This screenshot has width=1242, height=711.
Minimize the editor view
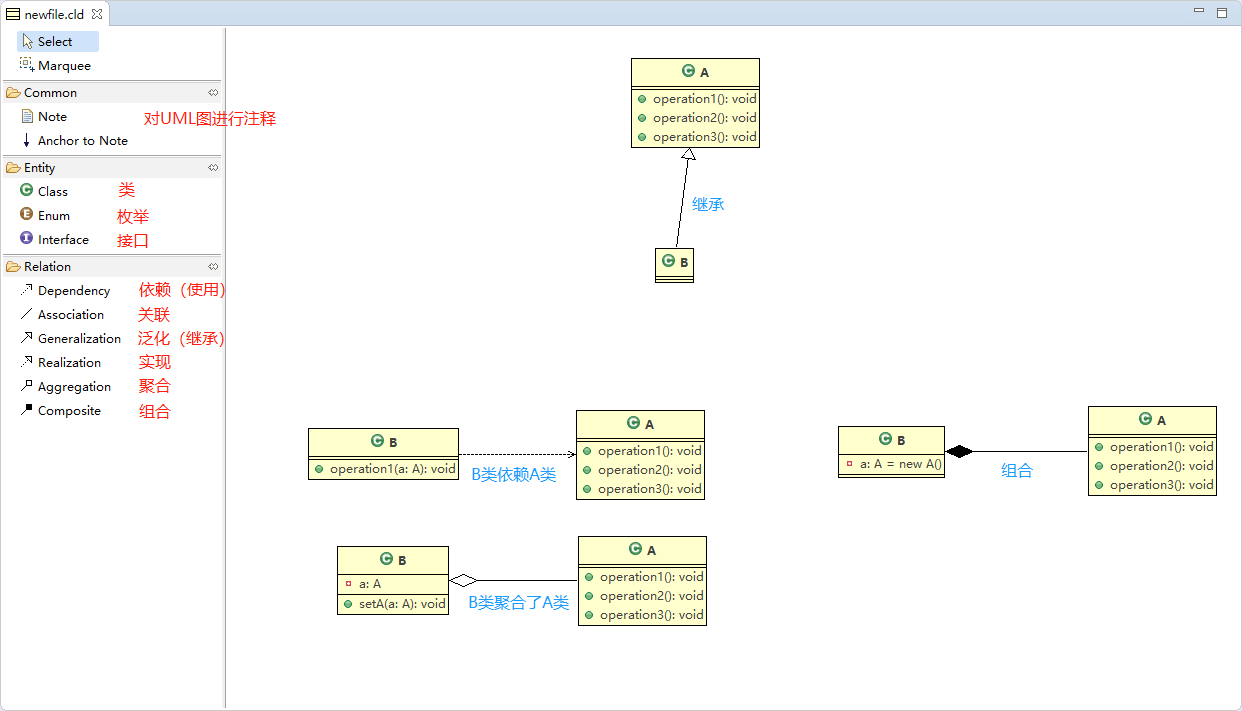tap(1199, 11)
